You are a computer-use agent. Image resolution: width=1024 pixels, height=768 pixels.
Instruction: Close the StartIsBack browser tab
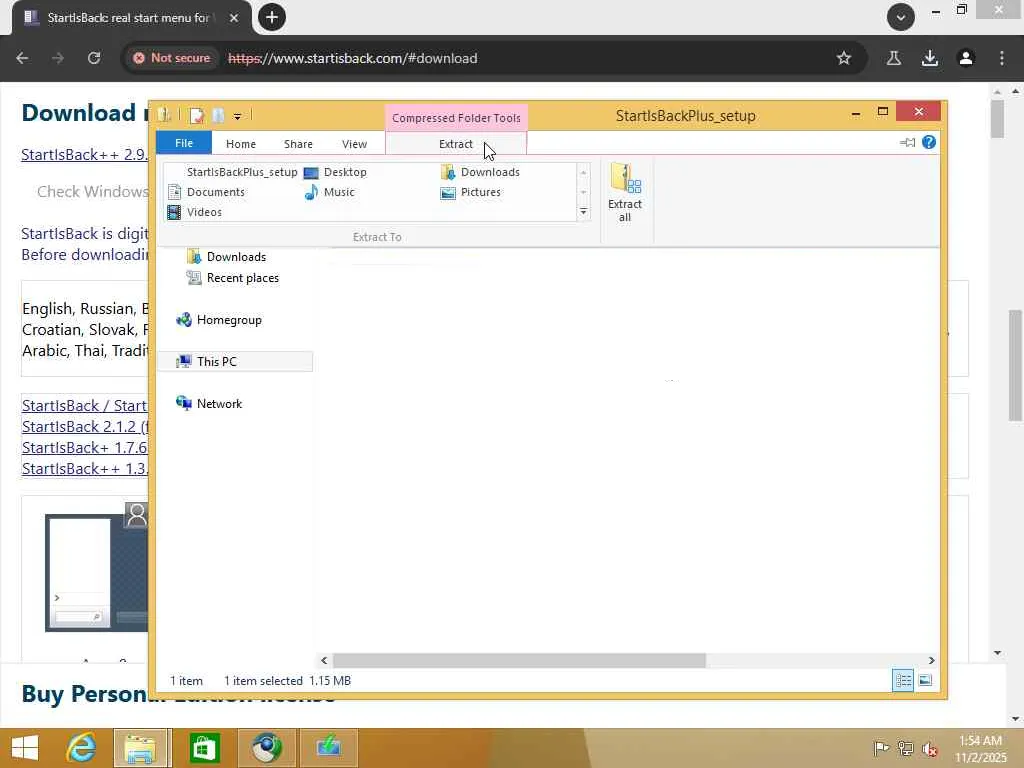click(234, 18)
